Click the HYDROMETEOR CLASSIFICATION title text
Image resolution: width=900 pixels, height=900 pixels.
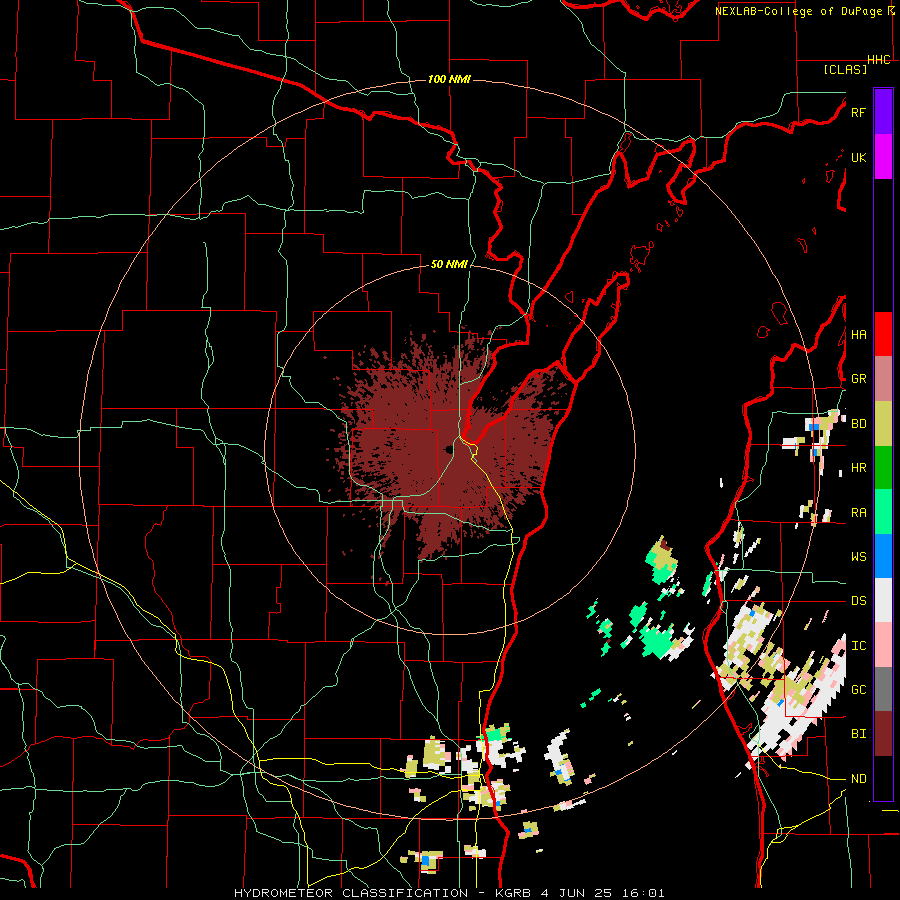pyautogui.click(x=351, y=893)
